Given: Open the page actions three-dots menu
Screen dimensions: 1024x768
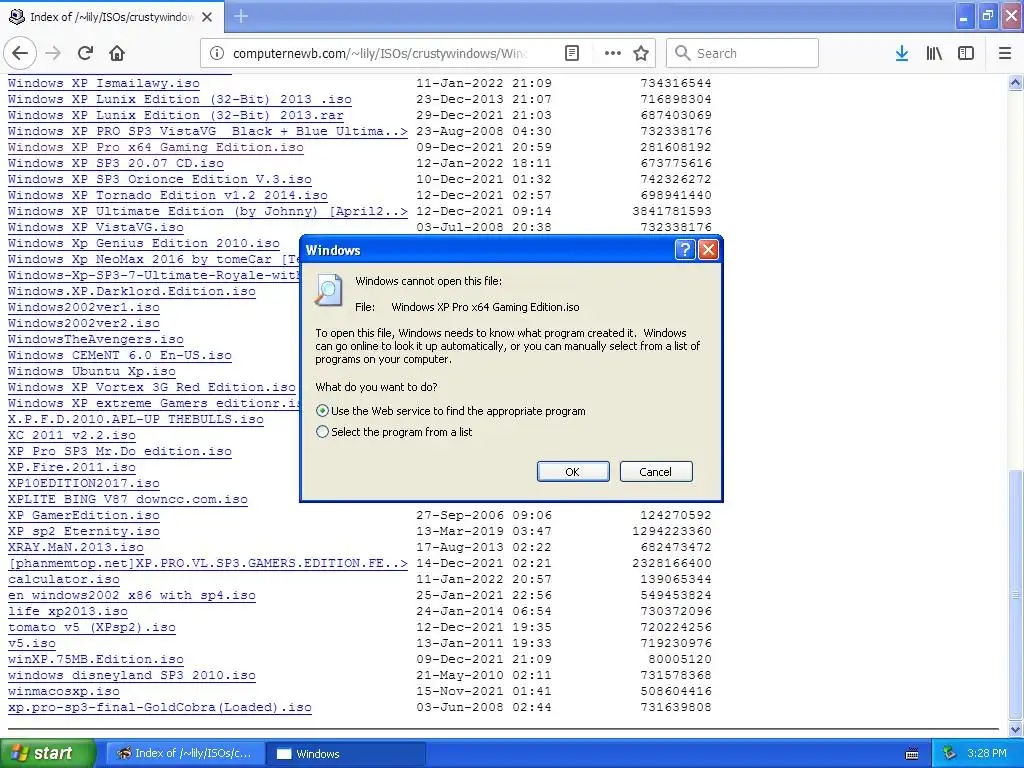Looking at the screenshot, I should pyautogui.click(x=613, y=54).
